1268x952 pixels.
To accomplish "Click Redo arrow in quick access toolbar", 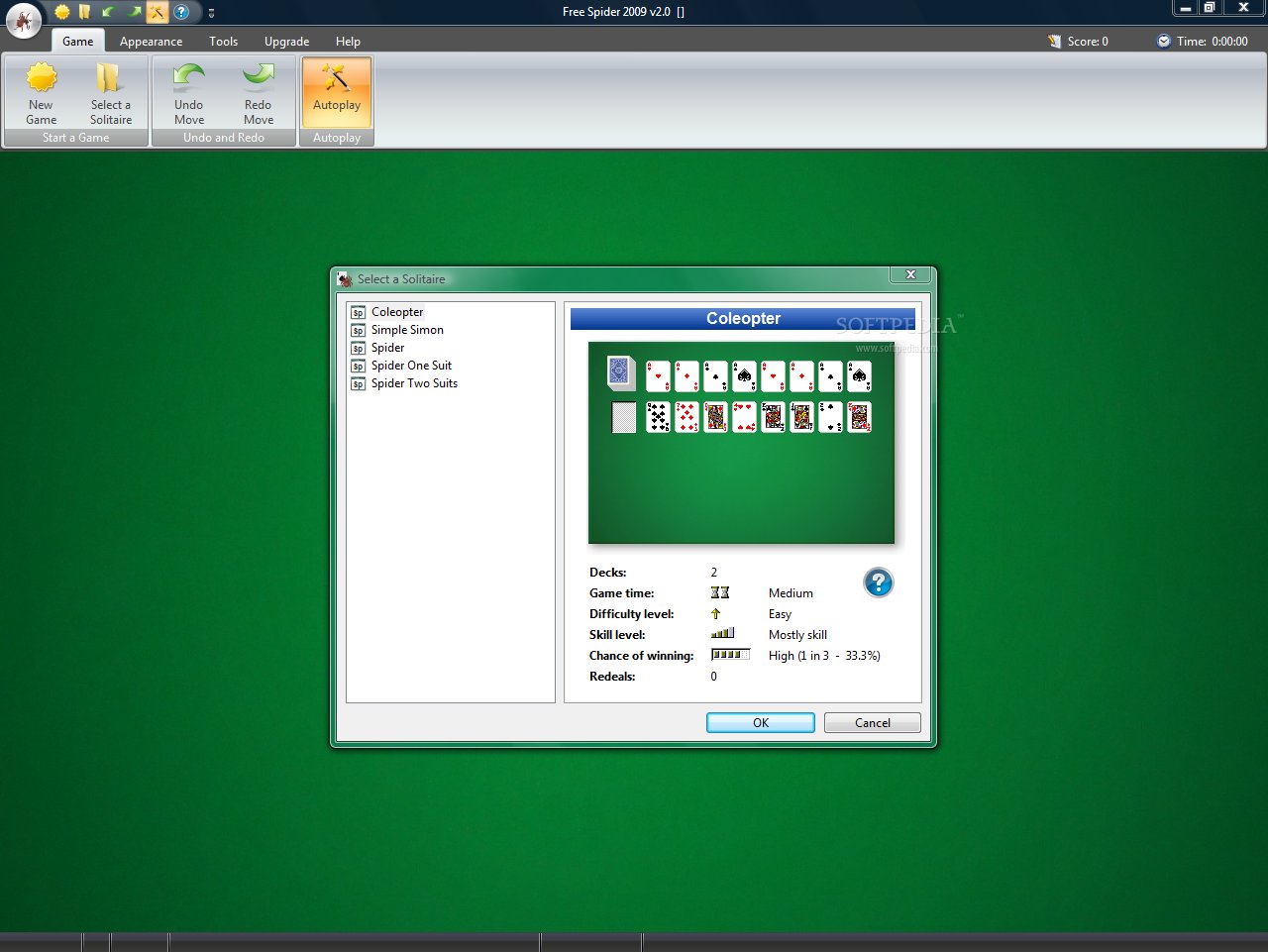I will 133,12.
